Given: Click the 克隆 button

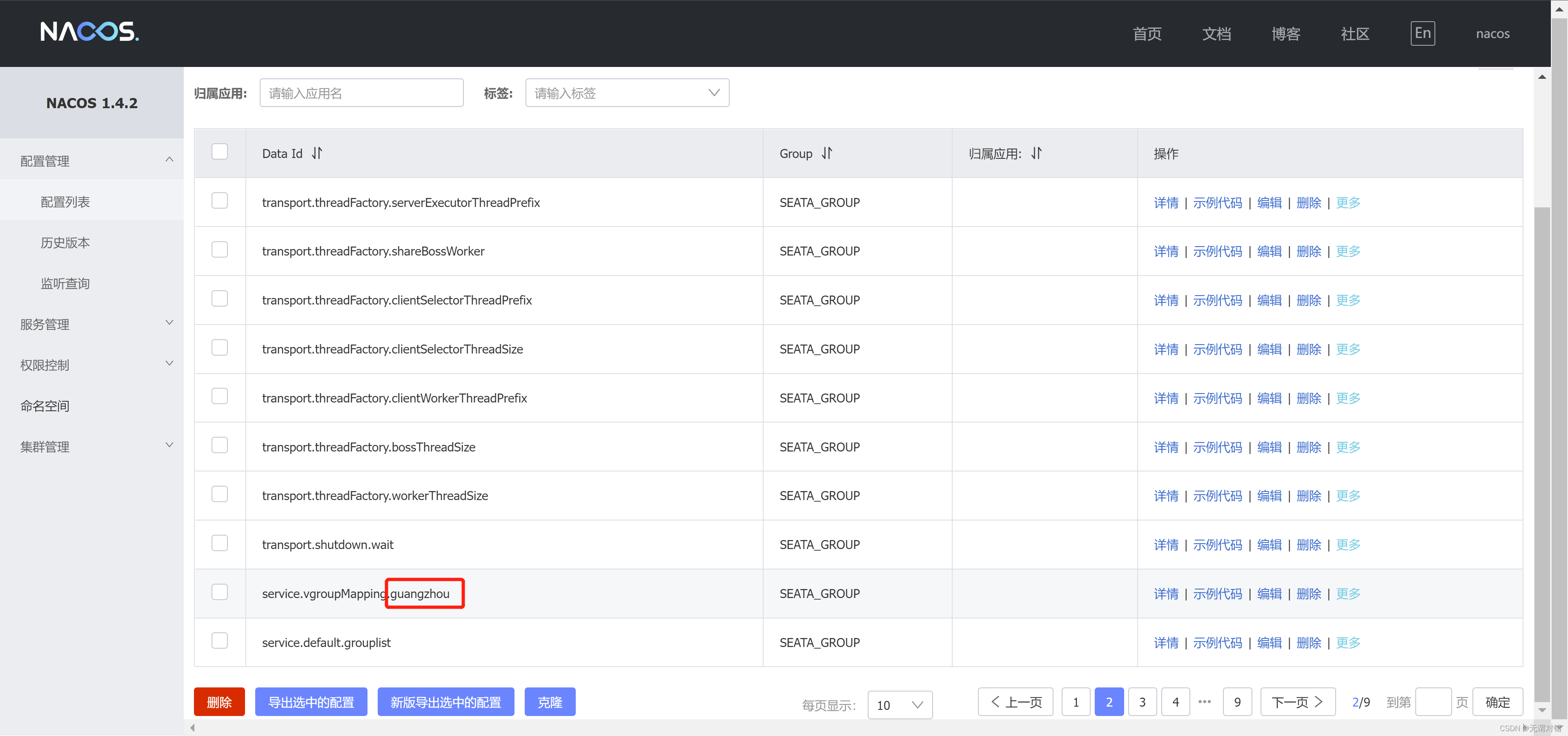Looking at the screenshot, I should tap(550, 702).
